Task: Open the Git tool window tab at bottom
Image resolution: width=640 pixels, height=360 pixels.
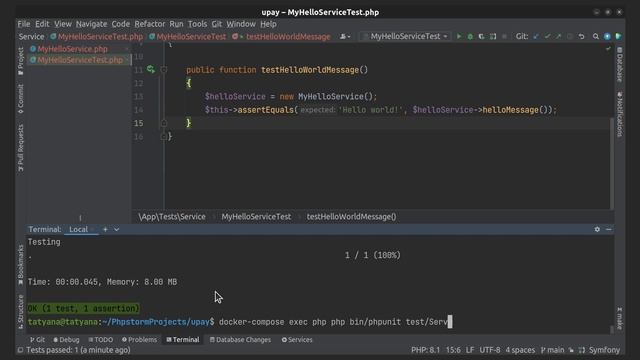Action: point(37,340)
